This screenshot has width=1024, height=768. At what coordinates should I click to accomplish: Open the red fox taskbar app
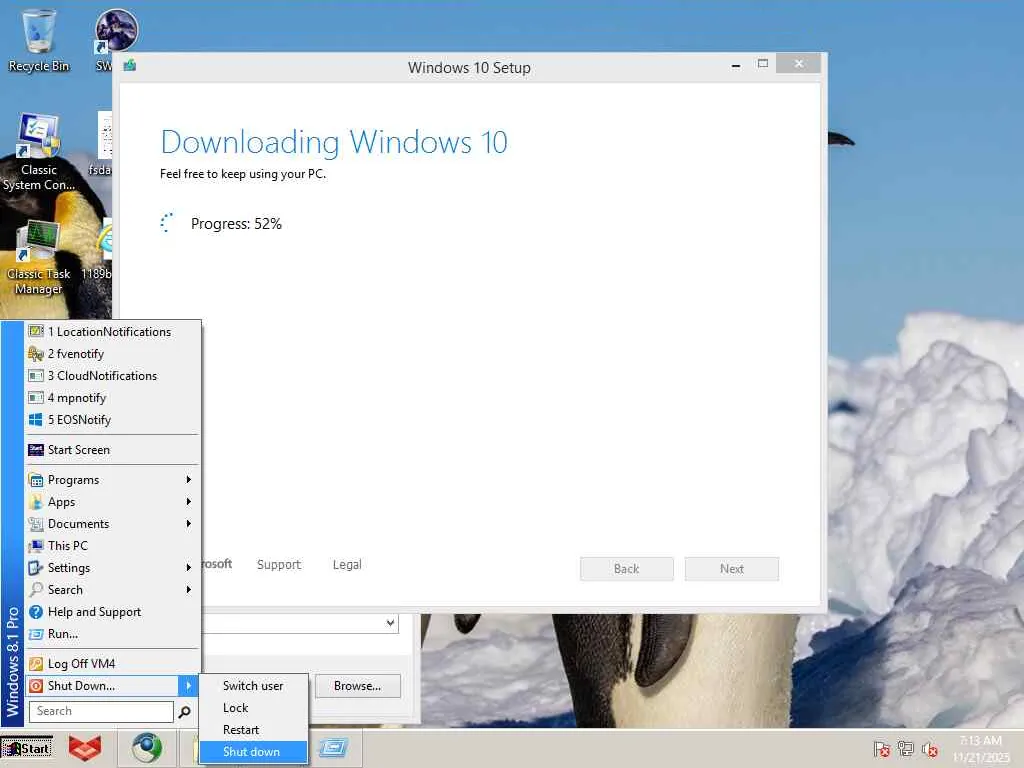(x=86, y=748)
